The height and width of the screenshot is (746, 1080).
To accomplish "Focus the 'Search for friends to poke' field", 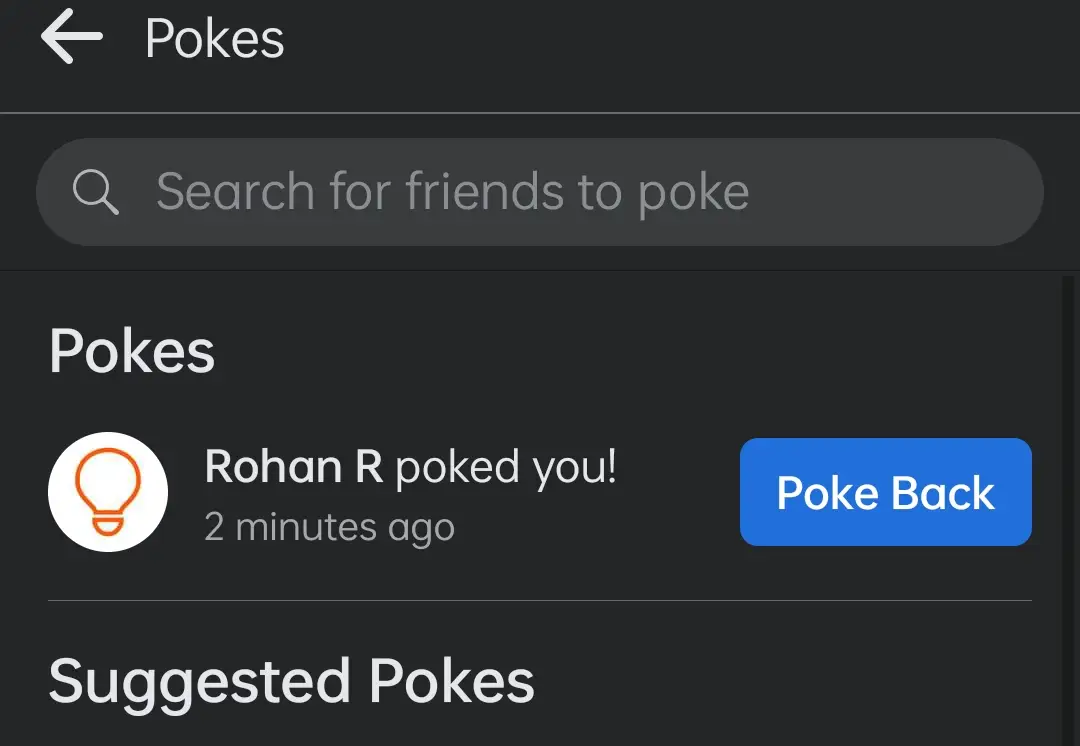I will [x=539, y=192].
